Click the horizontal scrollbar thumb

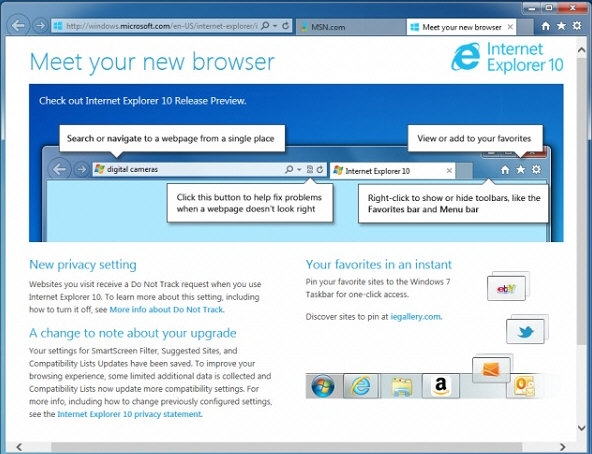click(286, 447)
